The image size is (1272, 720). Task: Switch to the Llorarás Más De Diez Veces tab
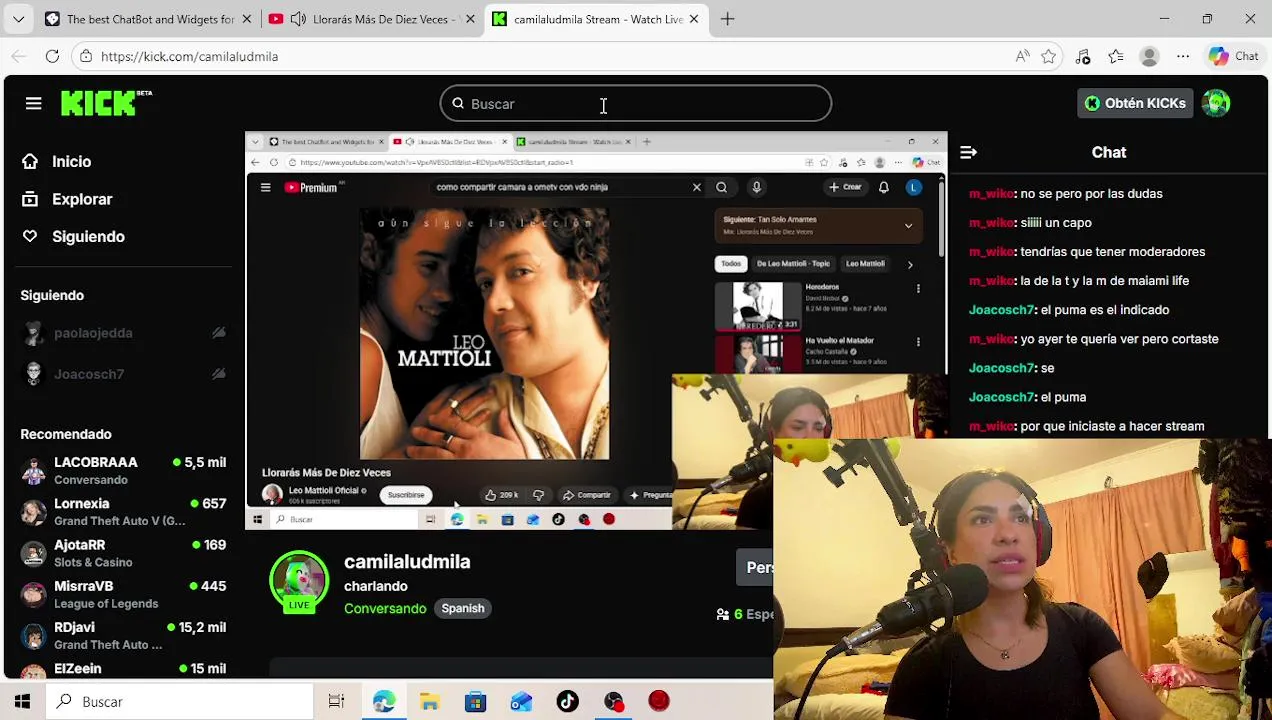pos(372,19)
